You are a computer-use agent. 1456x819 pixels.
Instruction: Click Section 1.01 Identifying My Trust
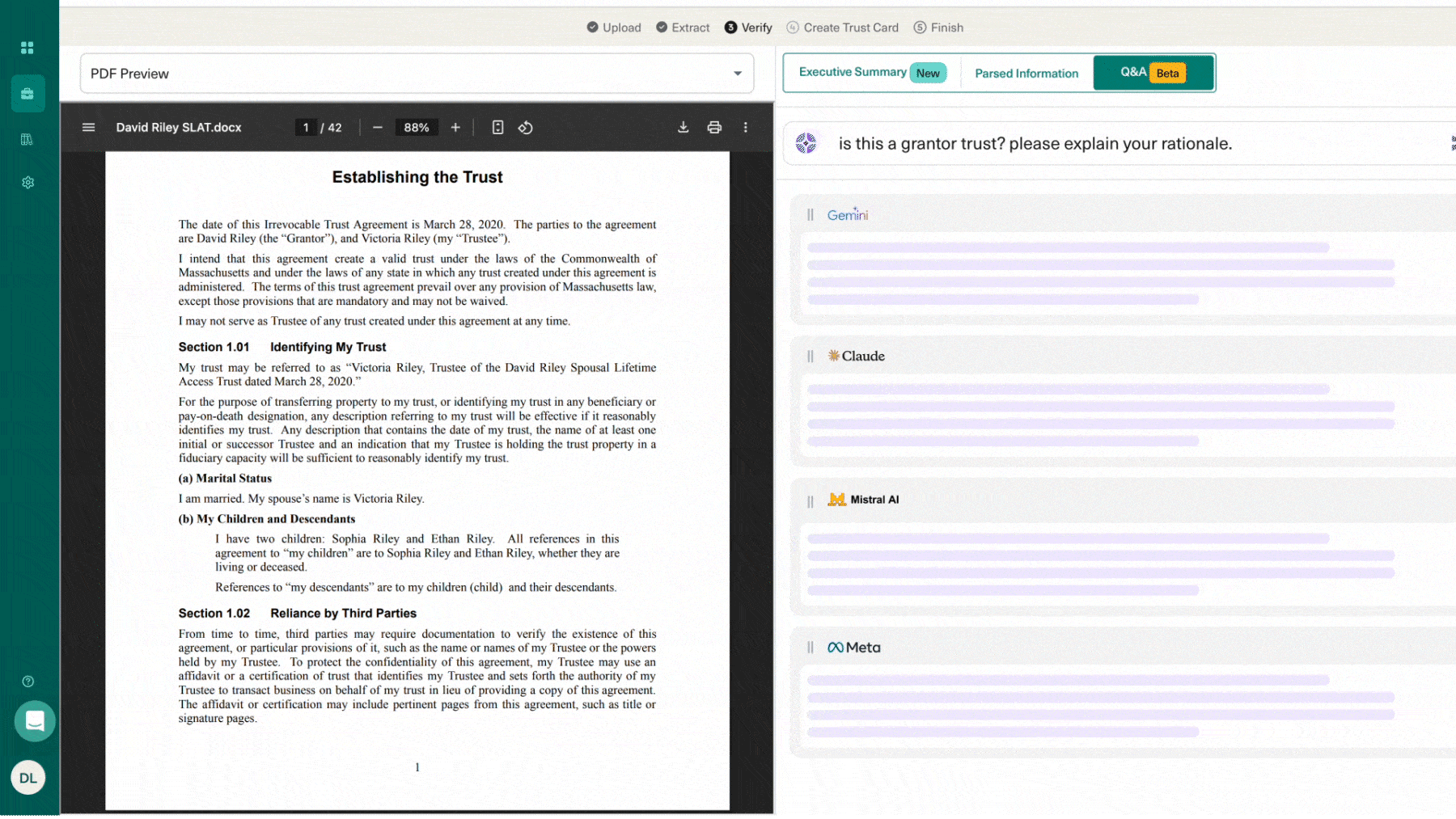(x=282, y=347)
